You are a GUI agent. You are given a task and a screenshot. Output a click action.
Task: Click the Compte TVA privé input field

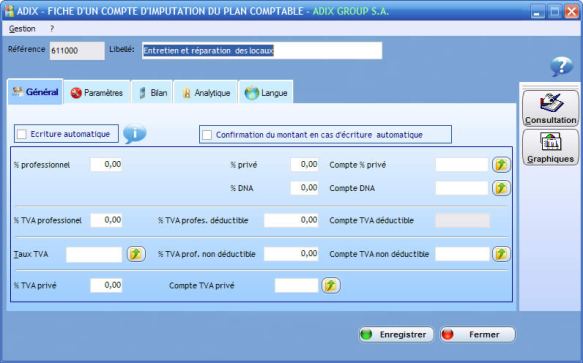pyautogui.click(x=297, y=286)
